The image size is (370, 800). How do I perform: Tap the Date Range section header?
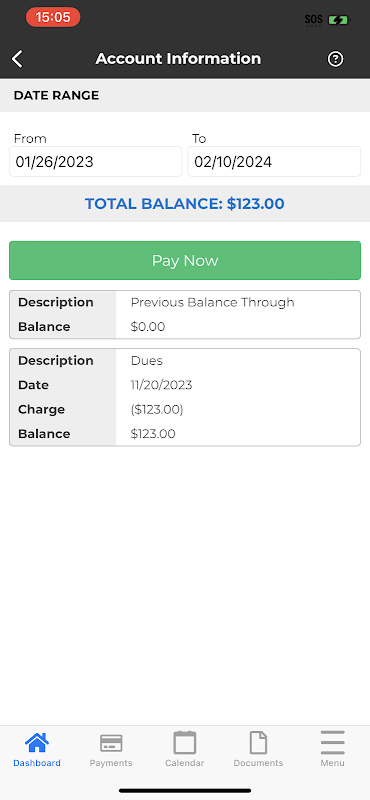tap(57, 95)
